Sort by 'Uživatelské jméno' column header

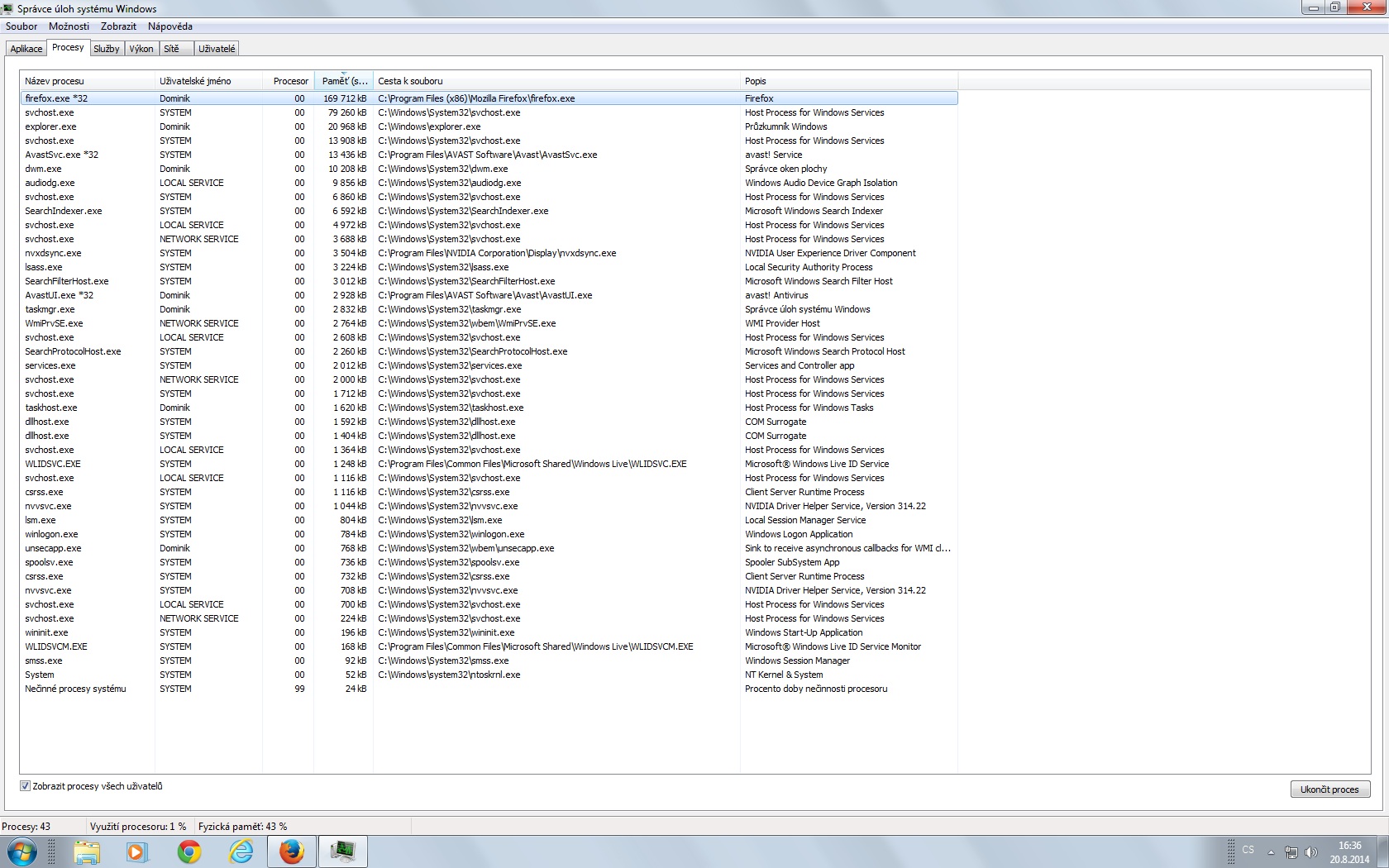208,81
